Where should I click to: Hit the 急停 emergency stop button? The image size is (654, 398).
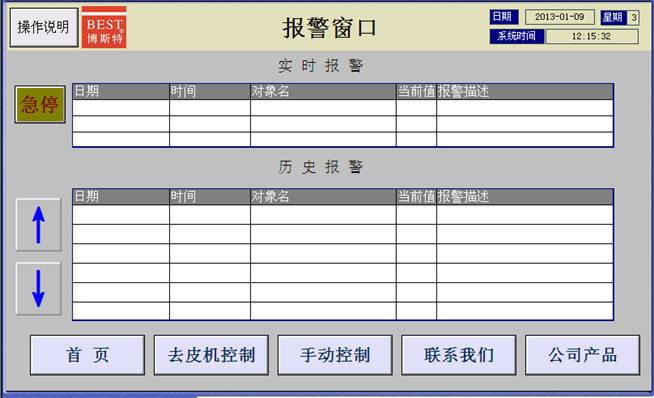(40, 104)
